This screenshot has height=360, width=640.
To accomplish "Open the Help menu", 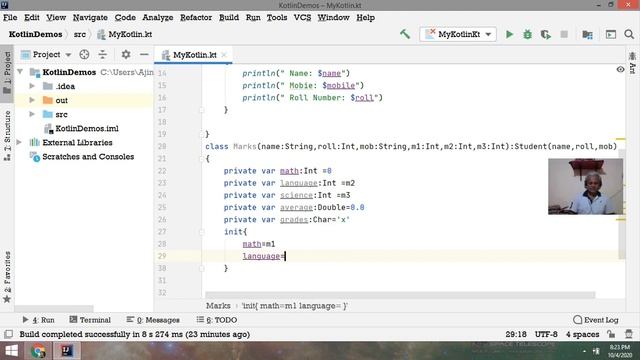I will 365,18.
